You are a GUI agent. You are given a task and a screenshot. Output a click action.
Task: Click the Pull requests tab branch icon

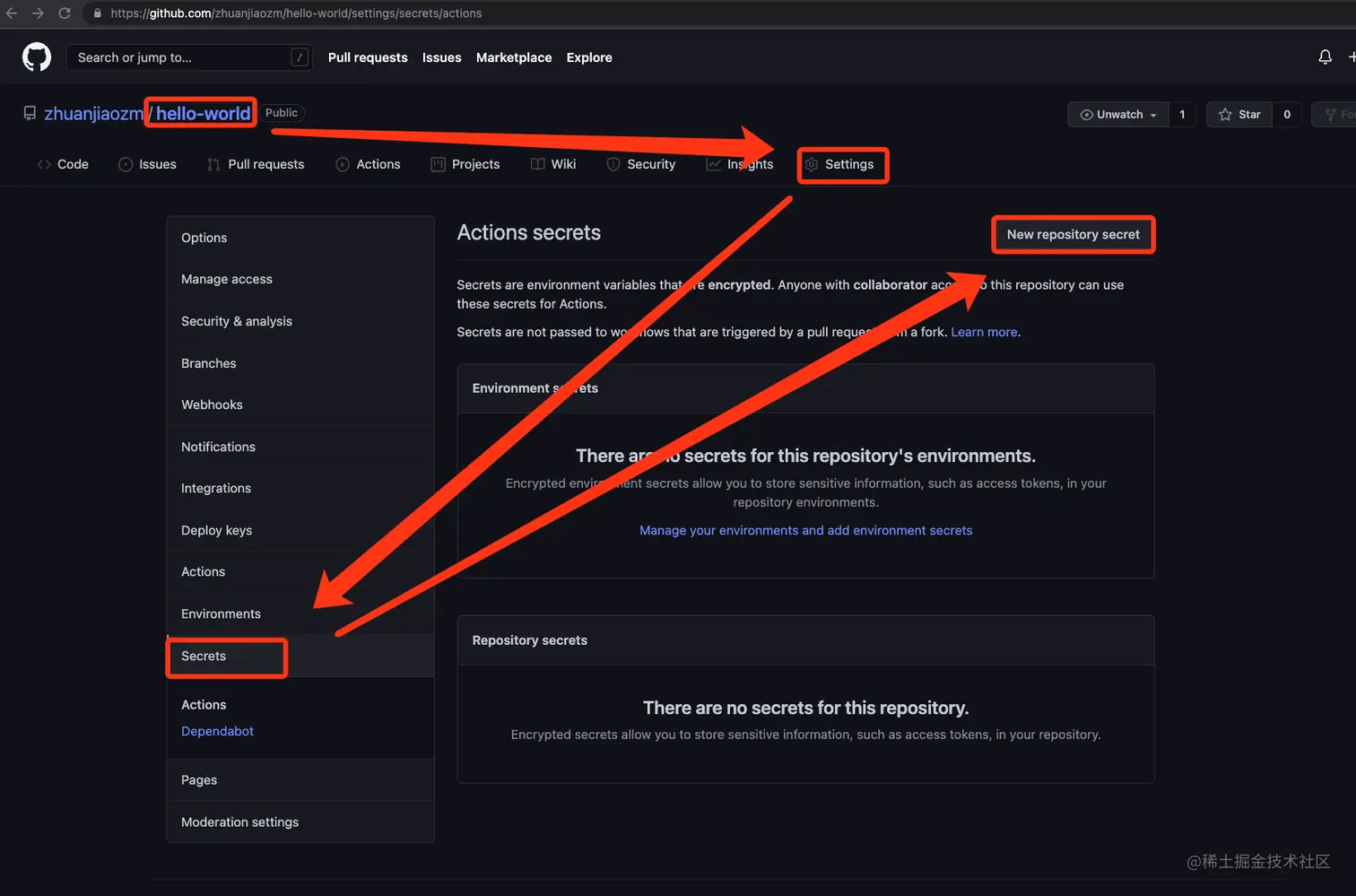click(x=213, y=164)
